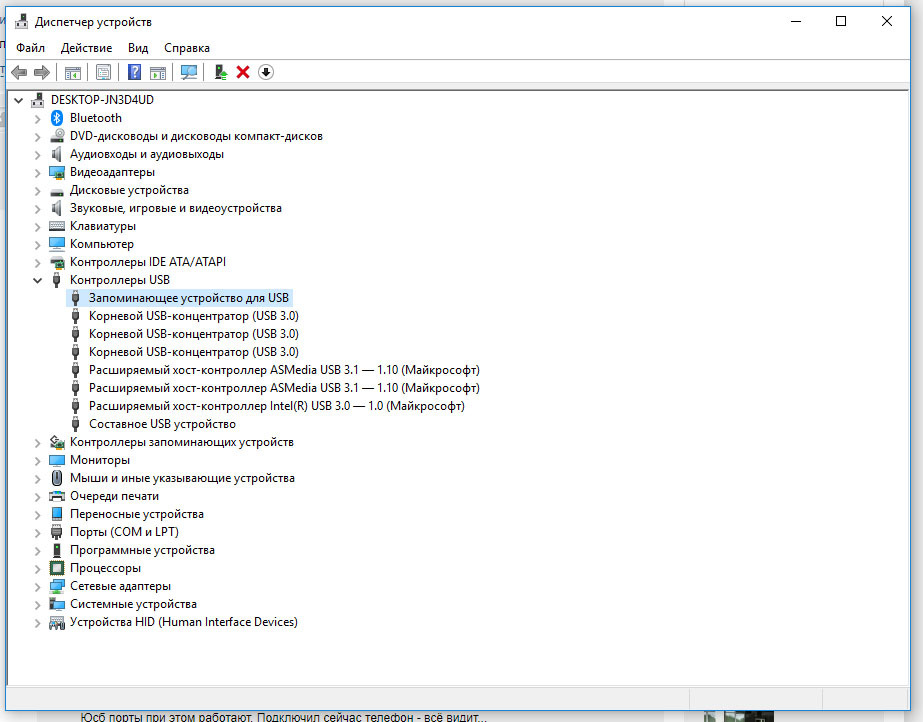Click the Устройства HID icon
923x722 pixels.
[57, 622]
